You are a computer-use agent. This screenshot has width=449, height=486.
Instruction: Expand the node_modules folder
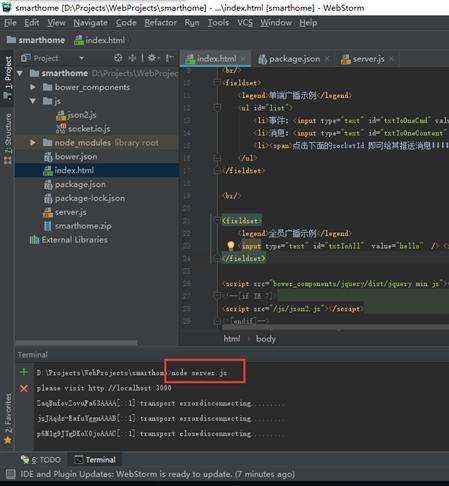(x=33, y=143)
